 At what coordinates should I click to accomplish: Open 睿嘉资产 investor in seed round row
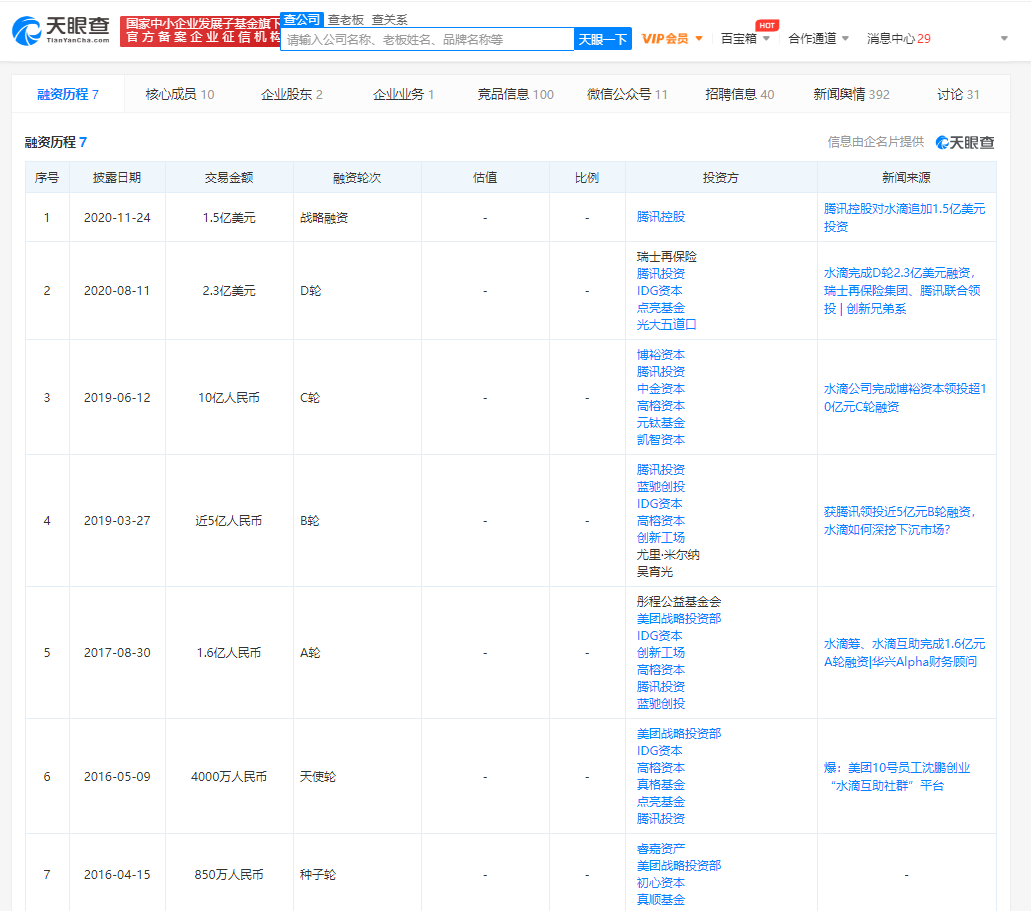pyautogui.click(x=661, y=848)
